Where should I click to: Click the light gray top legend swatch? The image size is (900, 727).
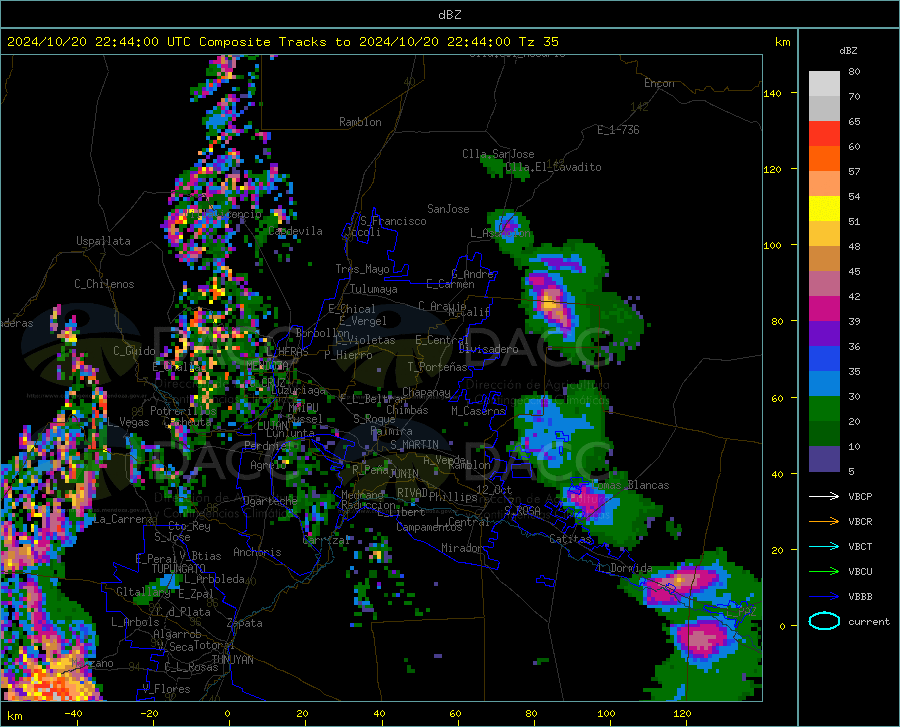(x=824, y=82)
